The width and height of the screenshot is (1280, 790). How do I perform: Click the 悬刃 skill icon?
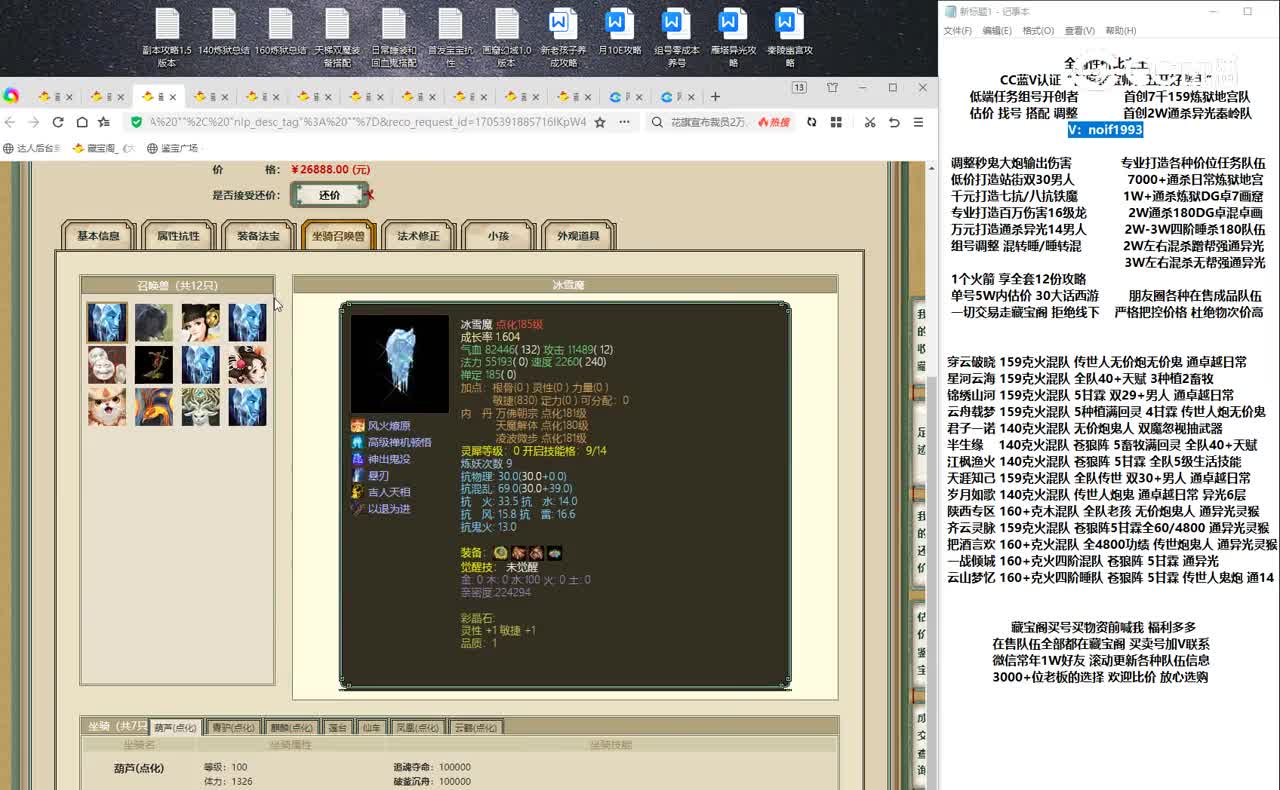357,476
